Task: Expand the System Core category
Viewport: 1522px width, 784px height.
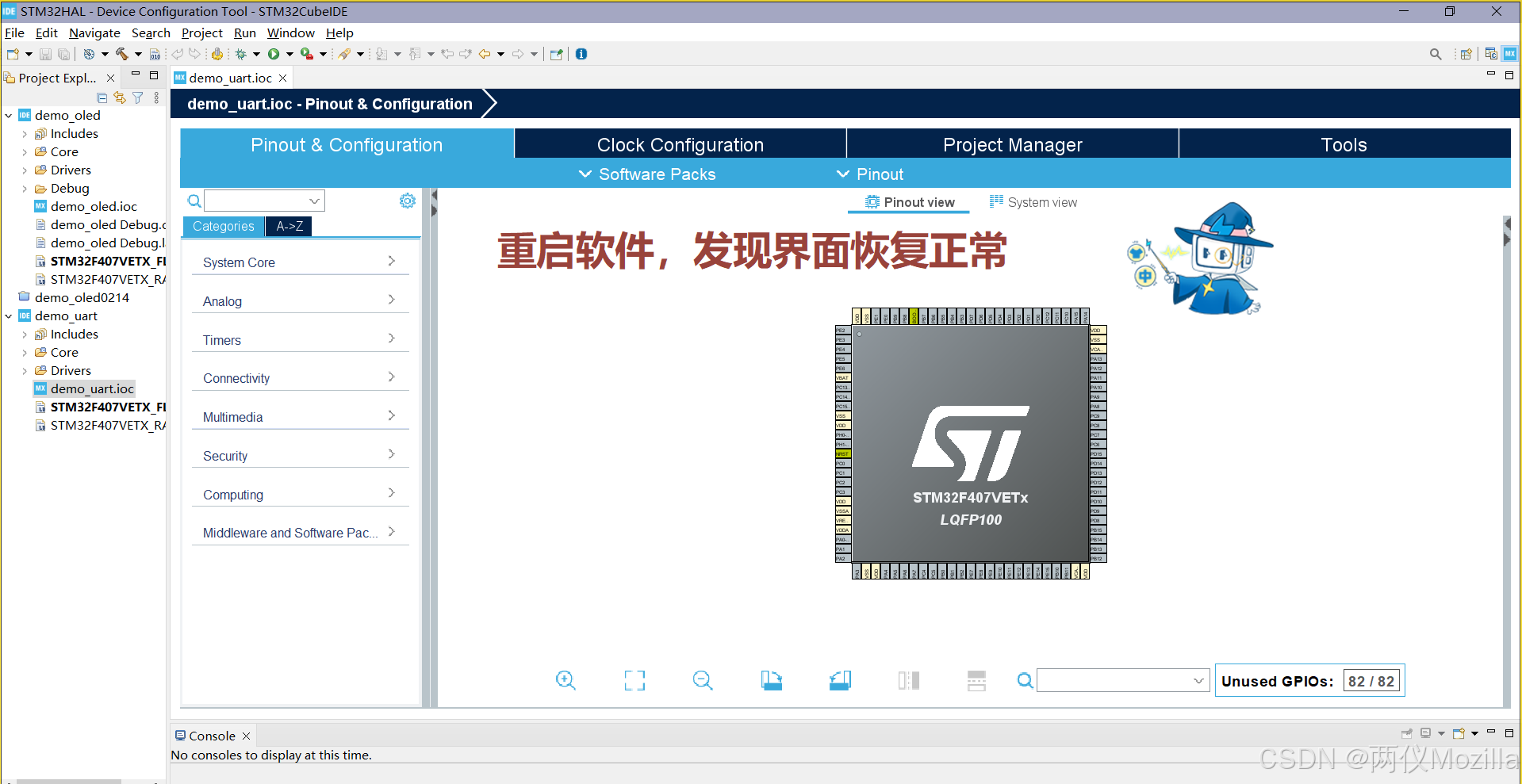Action: [x=300, y=262]
